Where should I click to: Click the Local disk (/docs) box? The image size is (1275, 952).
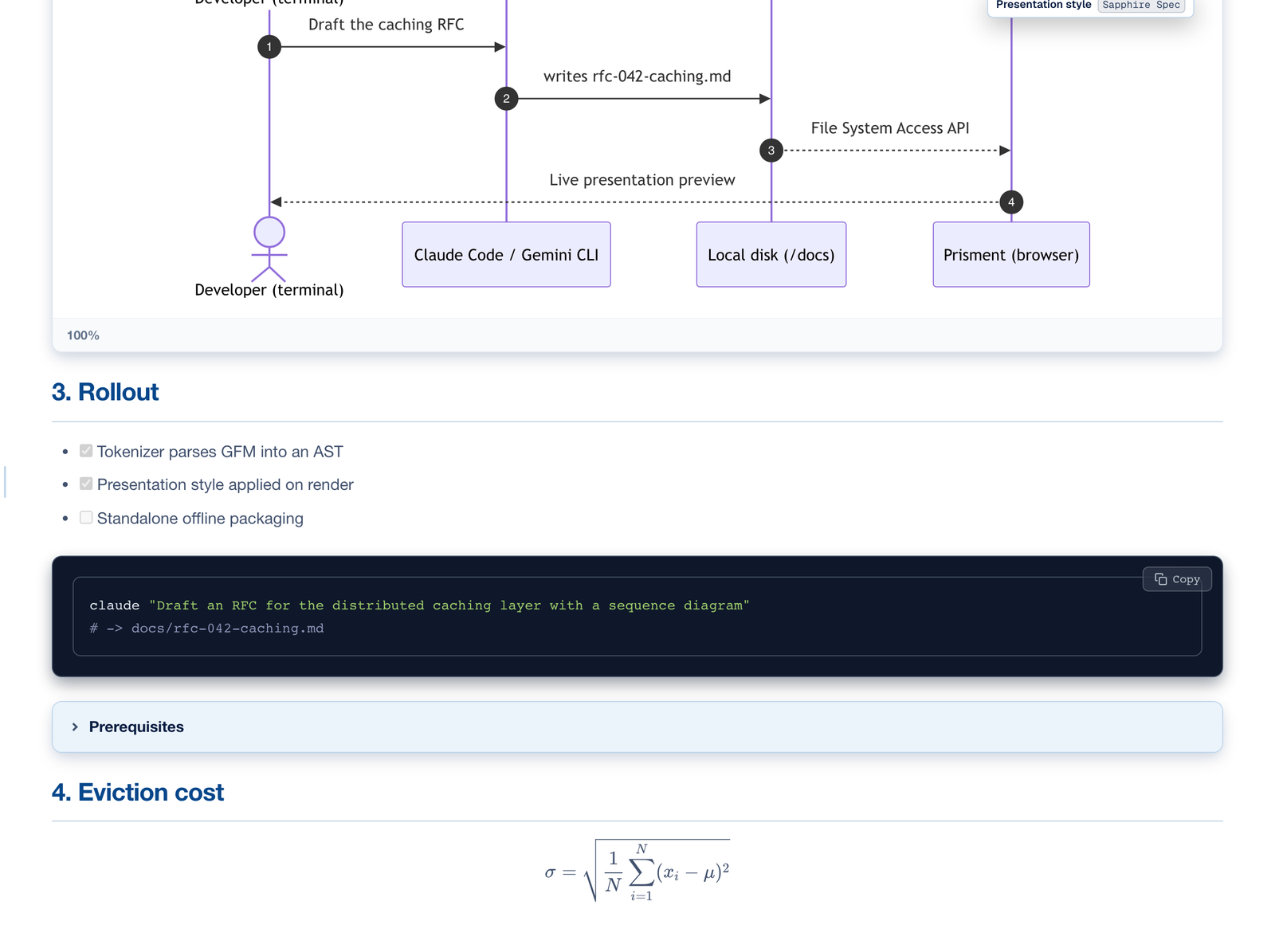(771, 255)
